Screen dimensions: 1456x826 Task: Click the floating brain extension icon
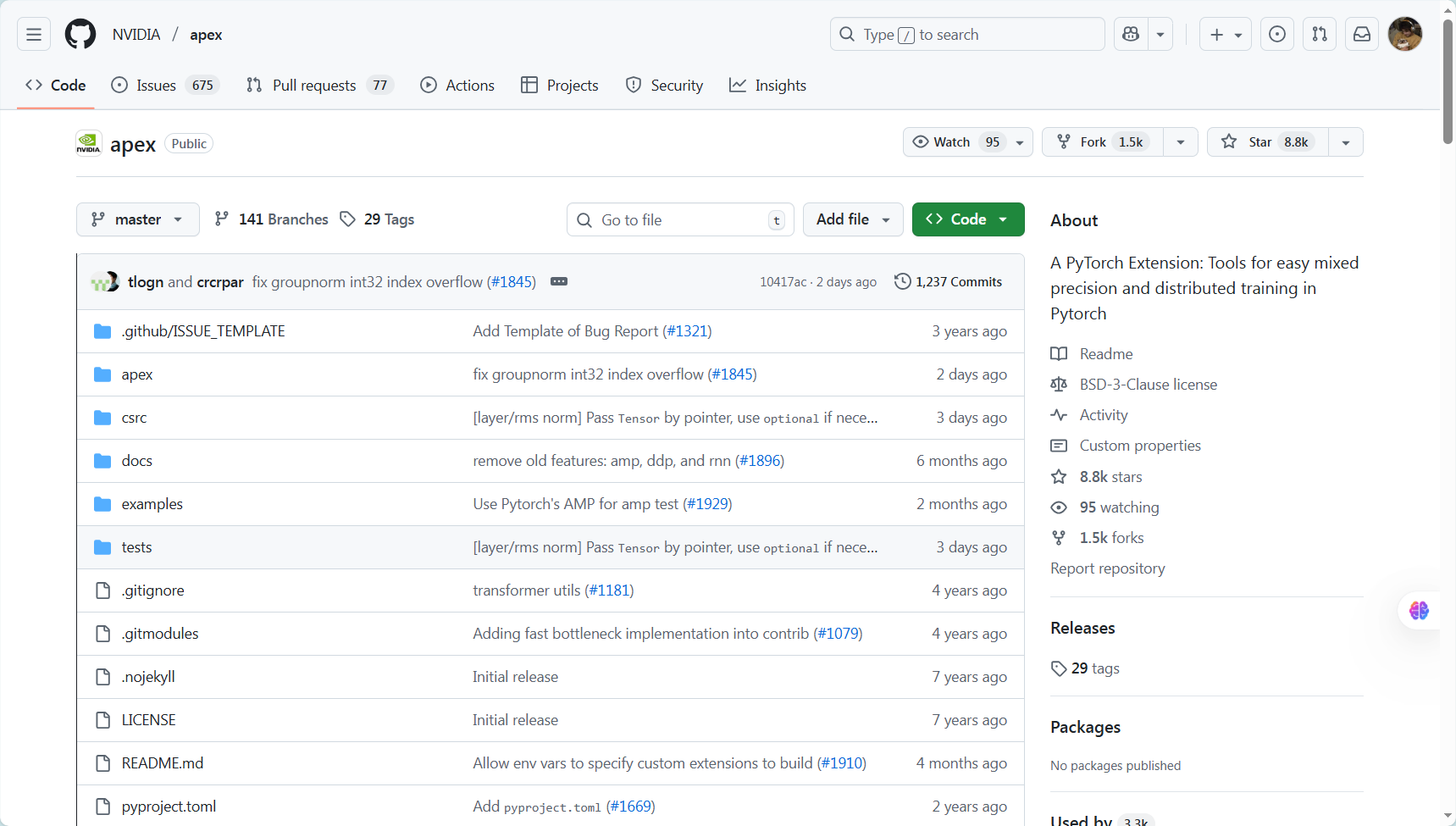coord(1420,610)
